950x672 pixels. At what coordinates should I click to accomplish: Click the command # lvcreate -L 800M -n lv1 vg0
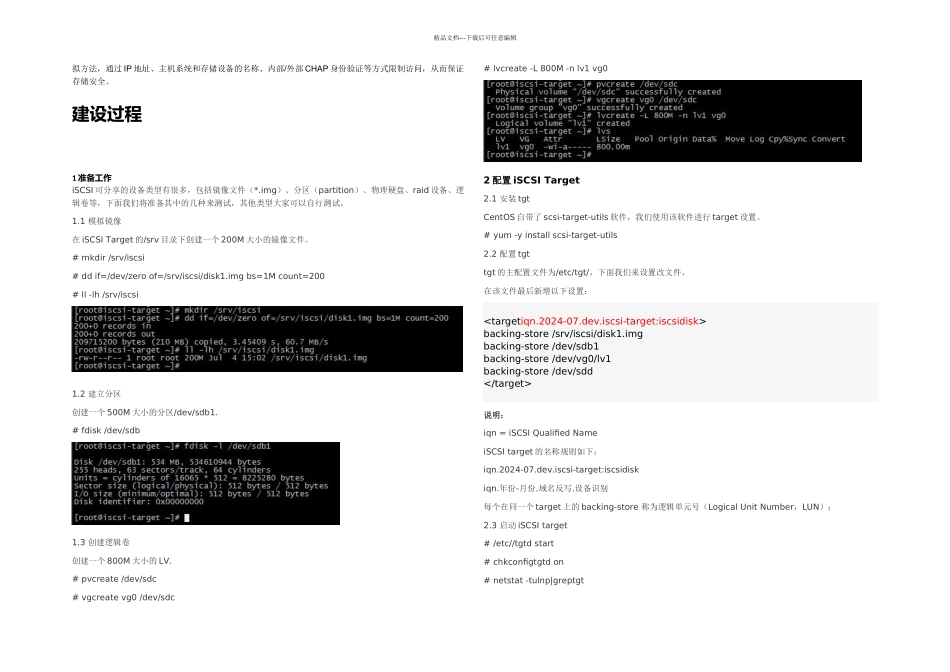pos(545,68)
